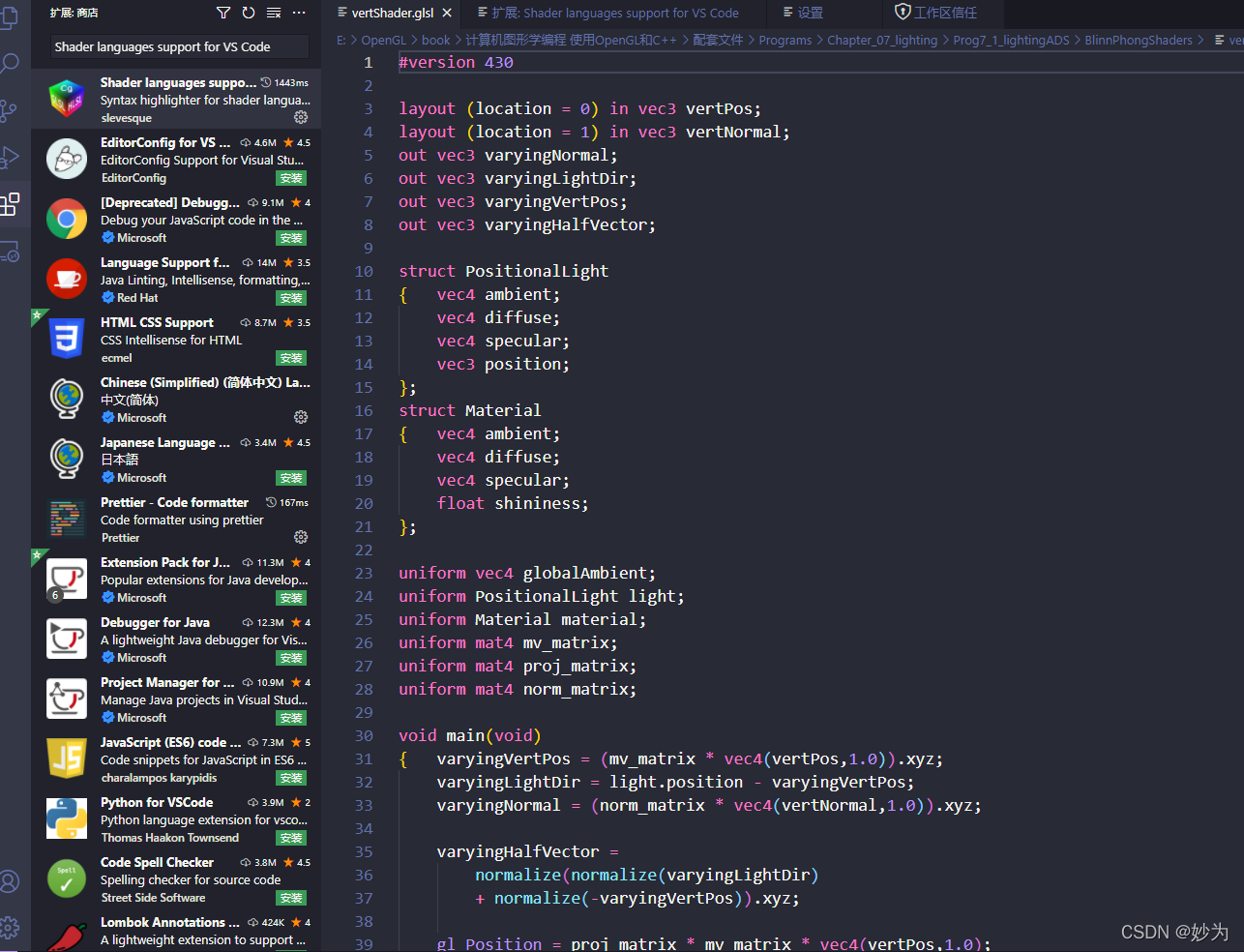Select the Extensions view icon
The image size is (1244, 952).
coord(10,204)
